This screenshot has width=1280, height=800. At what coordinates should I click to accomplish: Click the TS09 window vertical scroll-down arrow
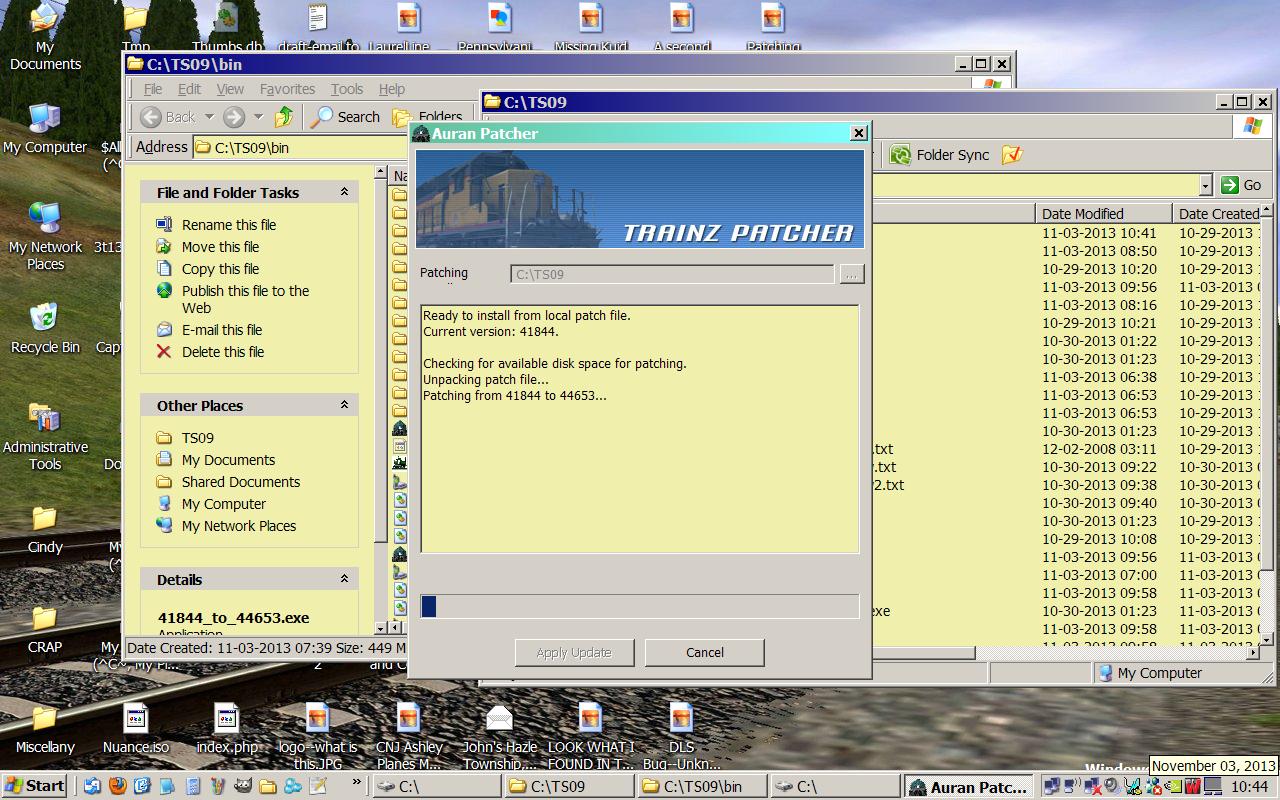(x=1267, y=638)
